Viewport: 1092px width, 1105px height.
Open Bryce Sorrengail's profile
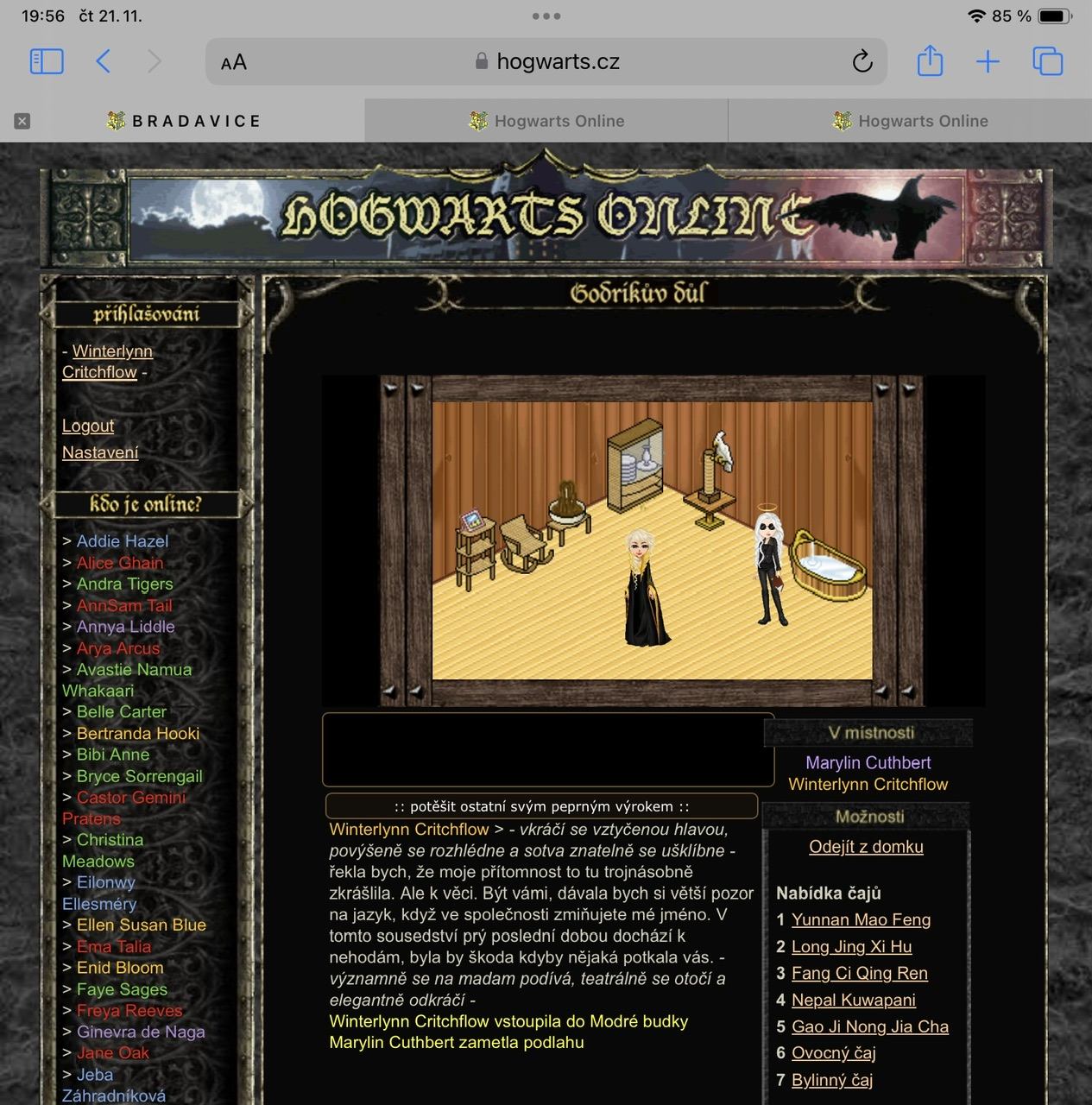coord(140,776)
